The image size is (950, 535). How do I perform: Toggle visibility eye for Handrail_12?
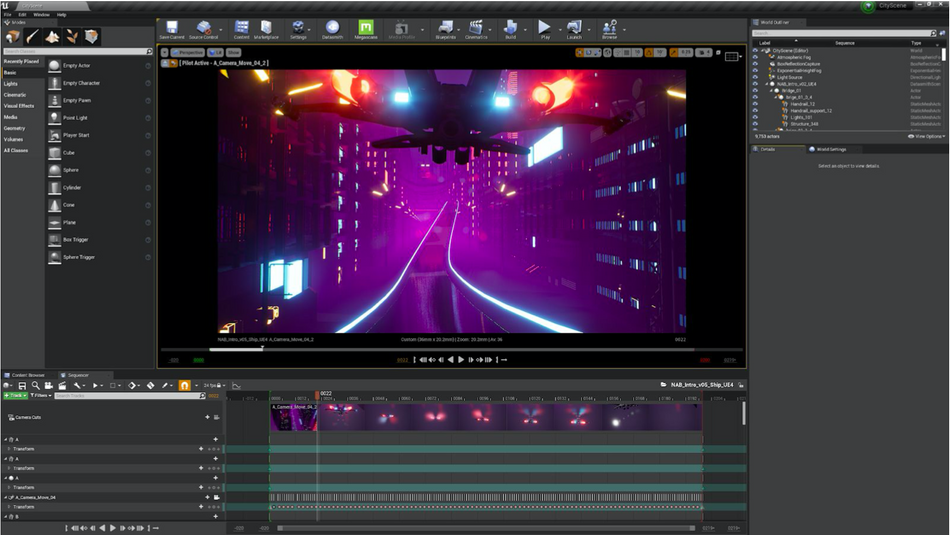756,104
